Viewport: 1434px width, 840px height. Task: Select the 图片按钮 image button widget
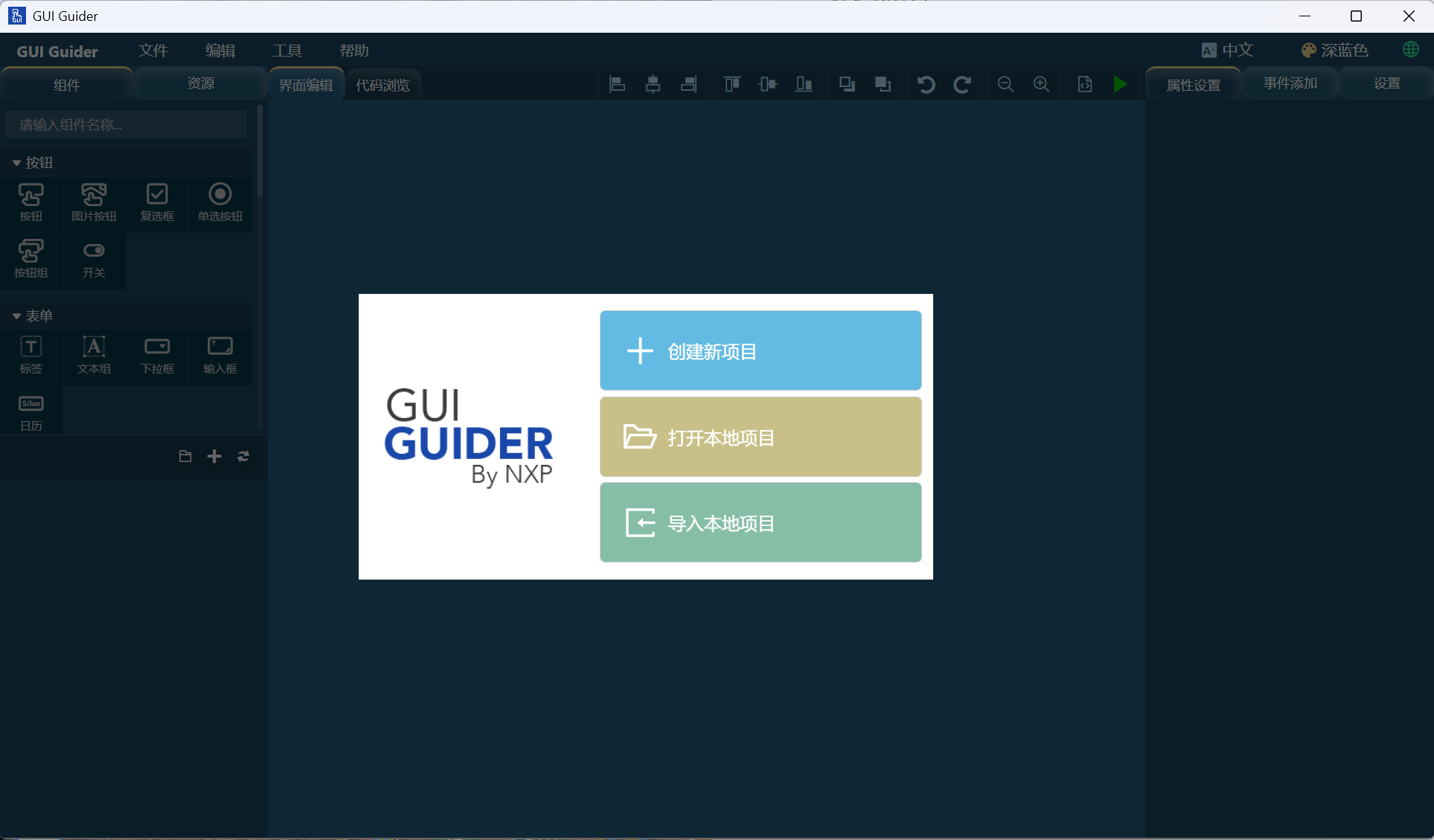[x=94, y=202]
